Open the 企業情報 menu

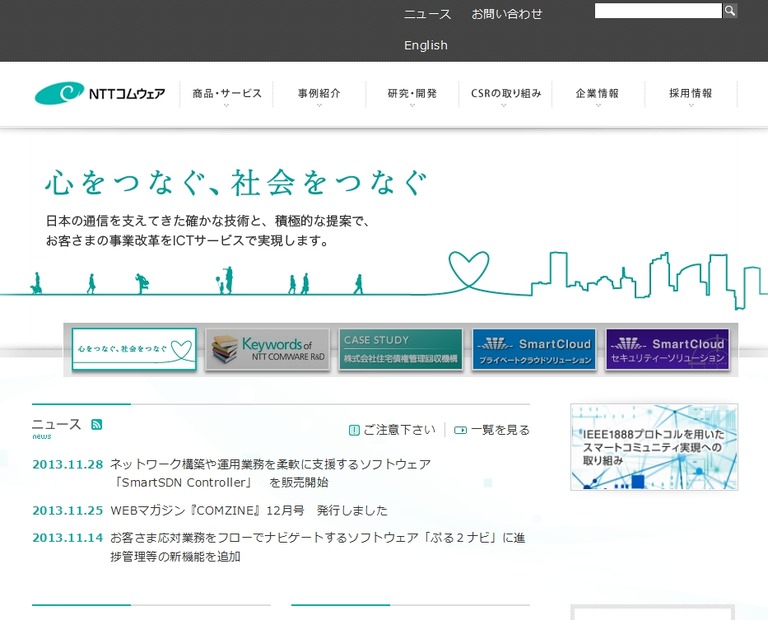click(598, 93)
